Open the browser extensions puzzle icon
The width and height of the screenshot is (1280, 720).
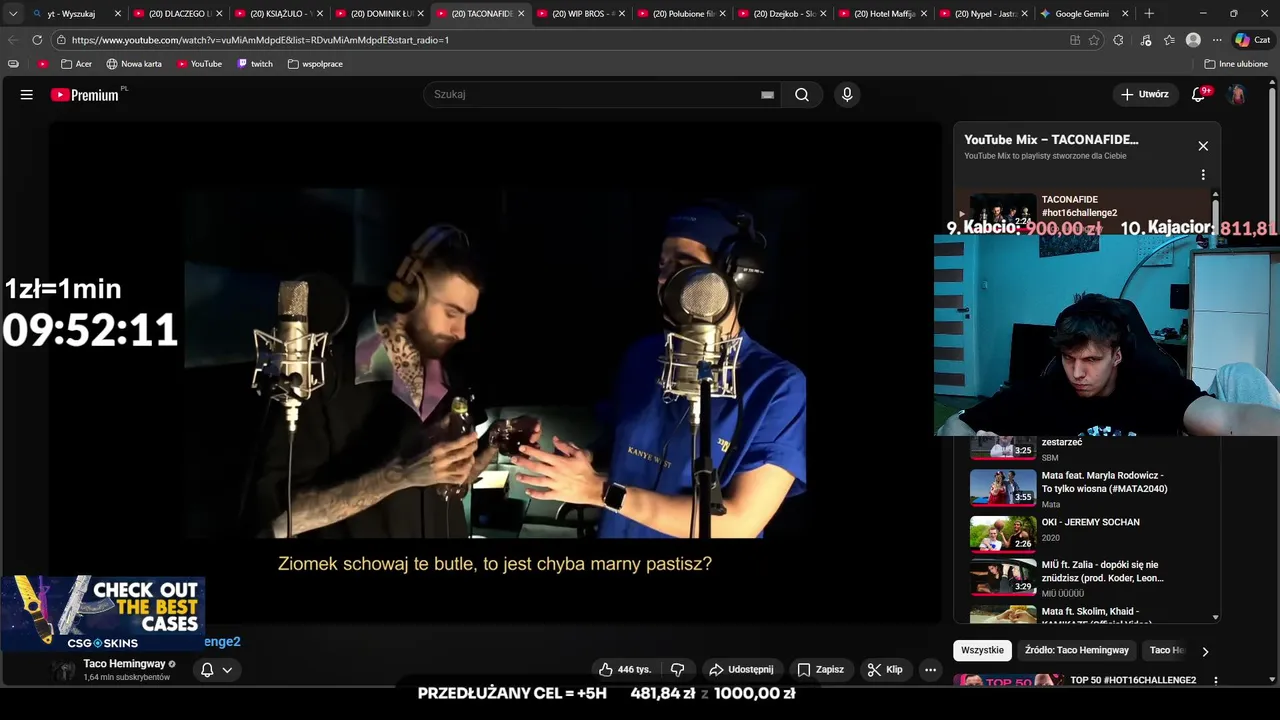click(x=1118, y=40)
